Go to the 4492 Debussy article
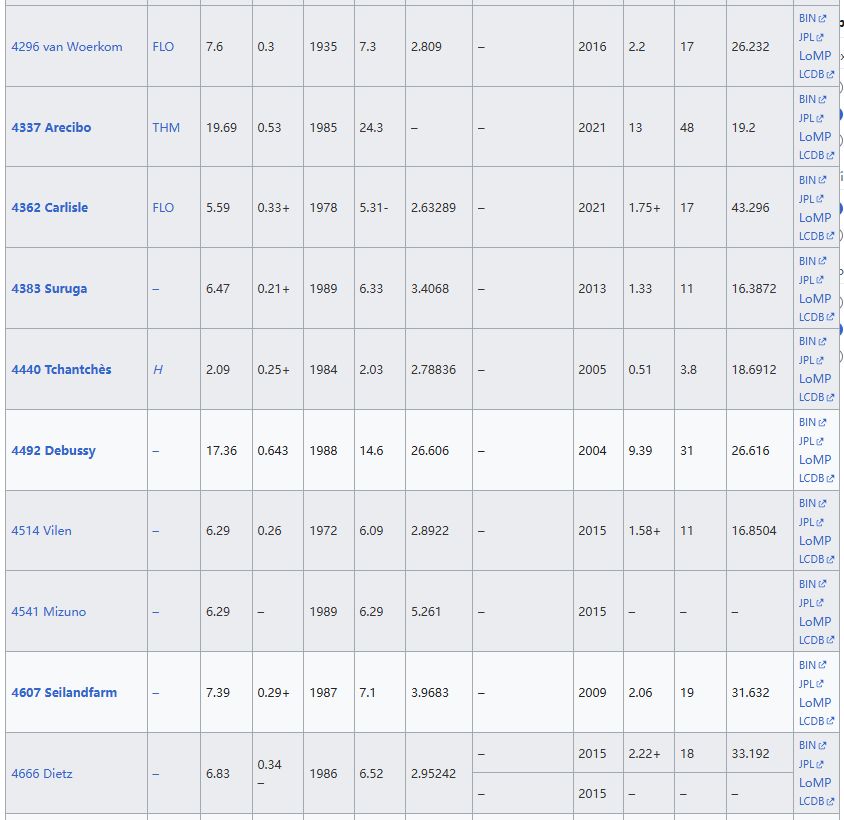This screenshot has width=844, height=820. (x=54, y=451)
